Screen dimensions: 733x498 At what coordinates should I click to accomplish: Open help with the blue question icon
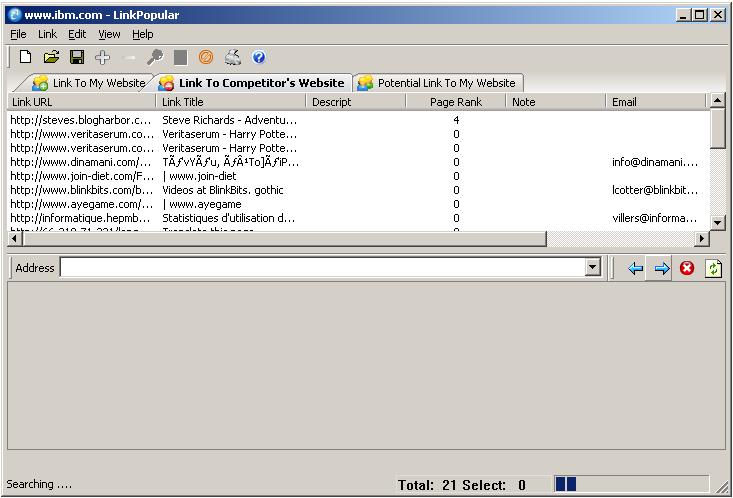coord(259,57)
